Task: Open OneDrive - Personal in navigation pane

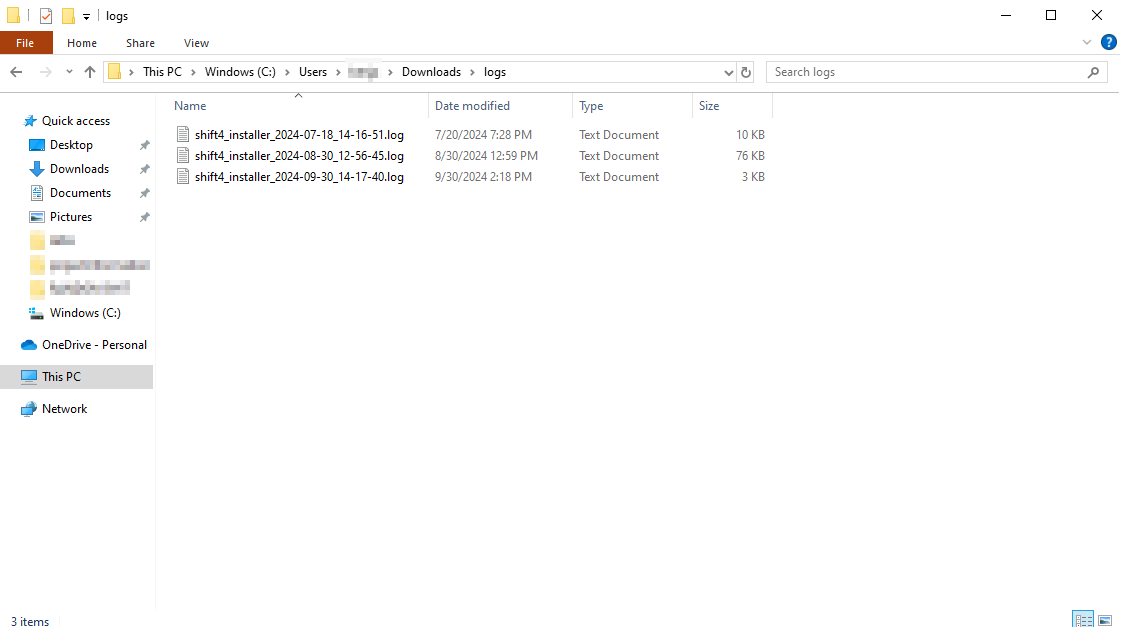Action: tap(94, 345)
